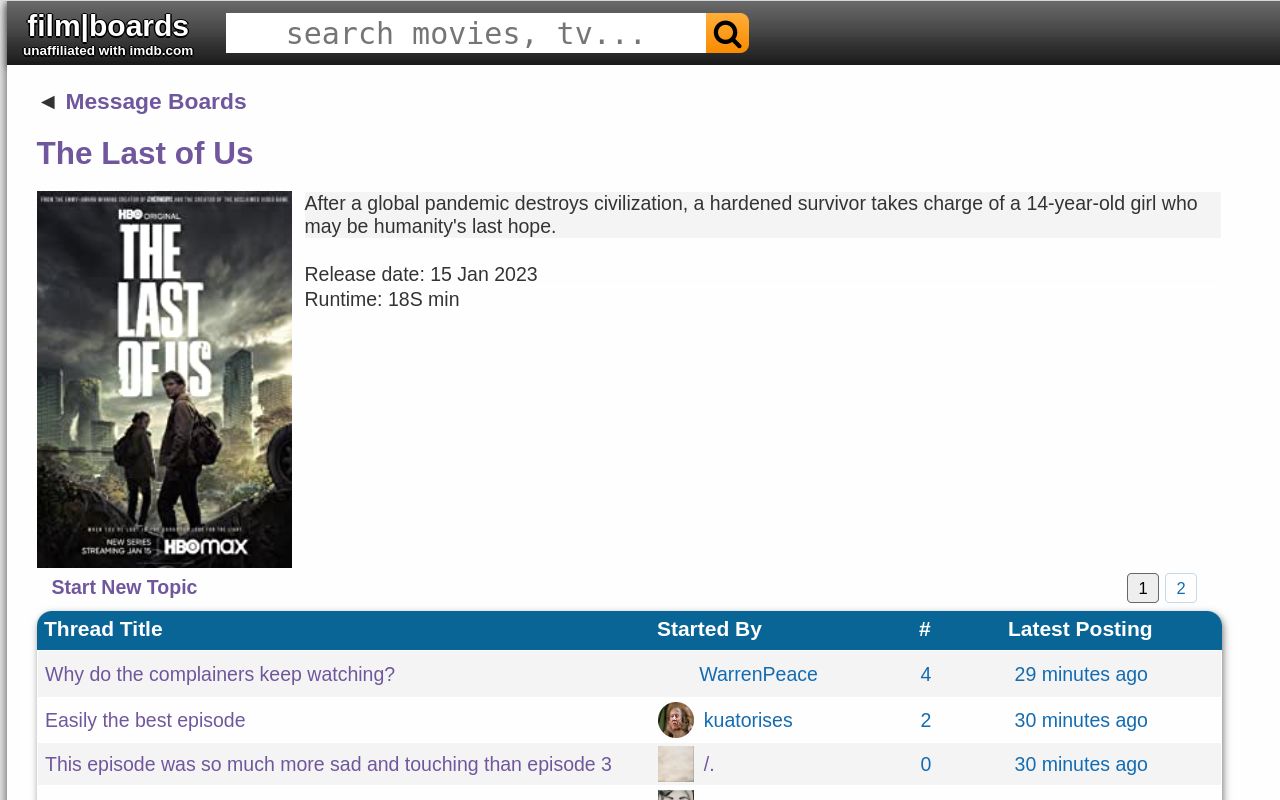This screenshot has height=800, width=1280.
Task: Open thread 'Easily the best episode'
Action: click(x=145, y=720)
